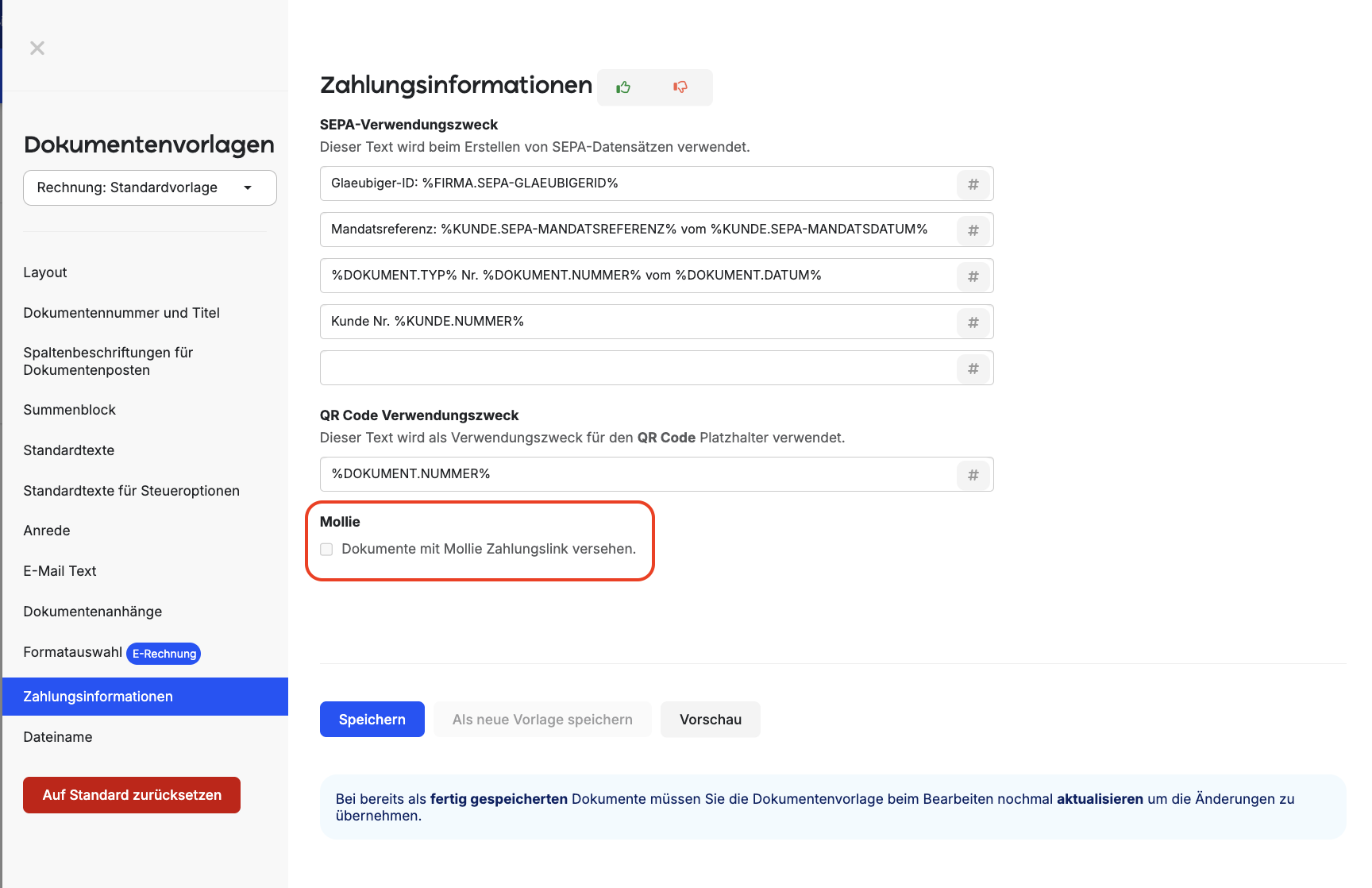1372x888 pixels.
Task: Select Formatauswahl with E-Rechnung badge
Action: [x=111, y=653]
